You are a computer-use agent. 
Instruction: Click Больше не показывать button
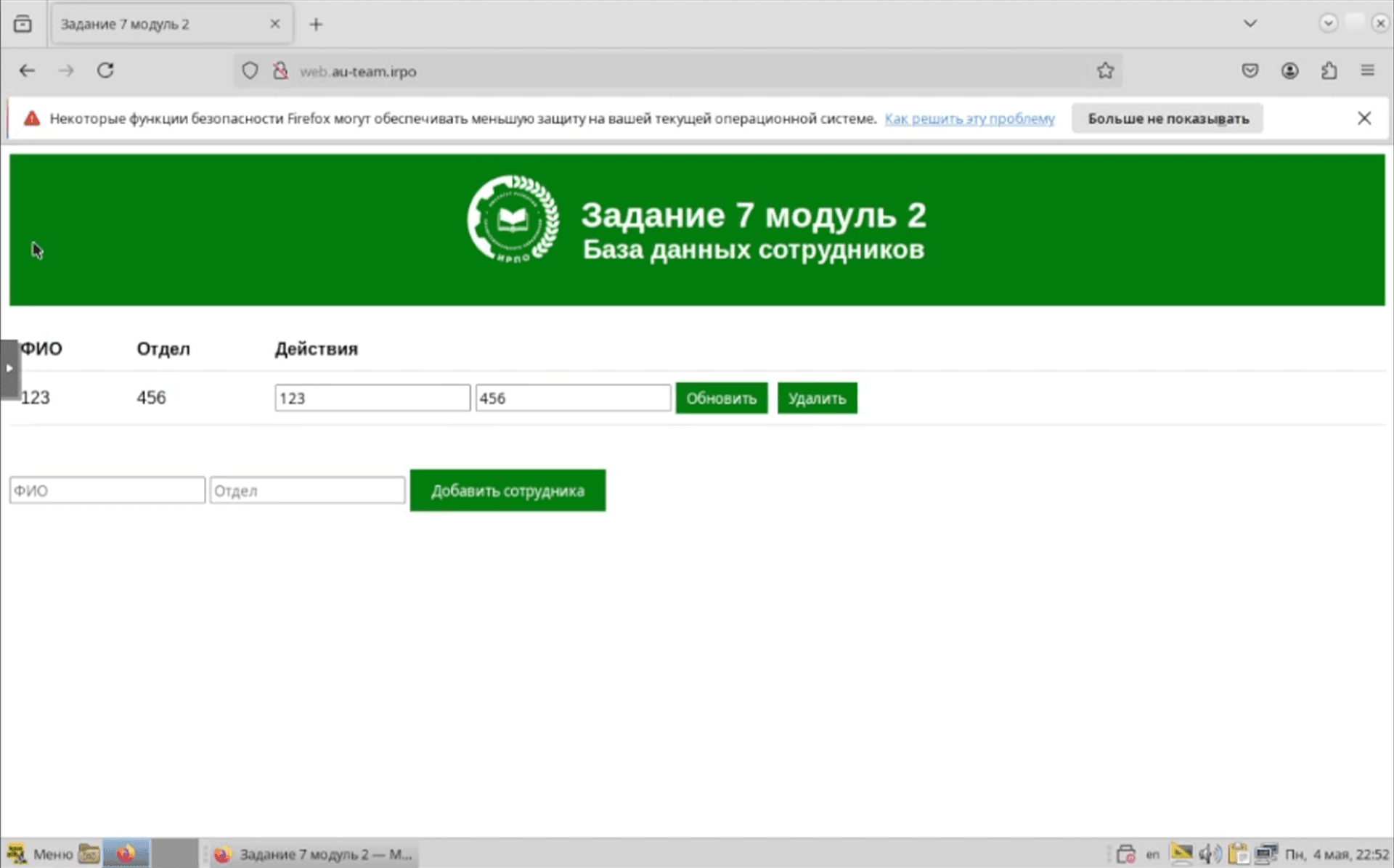tap(1167, 118)
